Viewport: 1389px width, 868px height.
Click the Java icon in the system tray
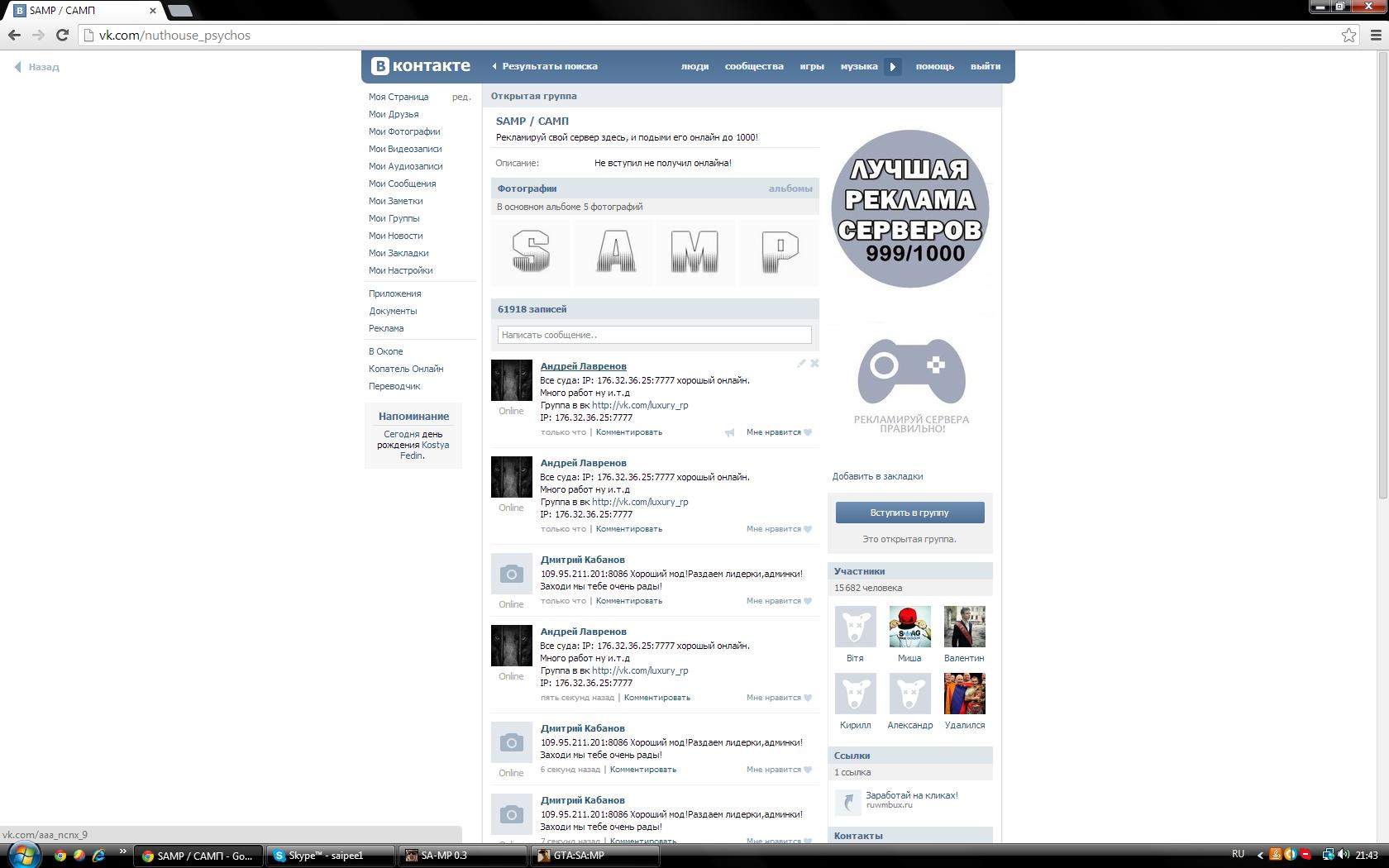tap(1276, 855)
